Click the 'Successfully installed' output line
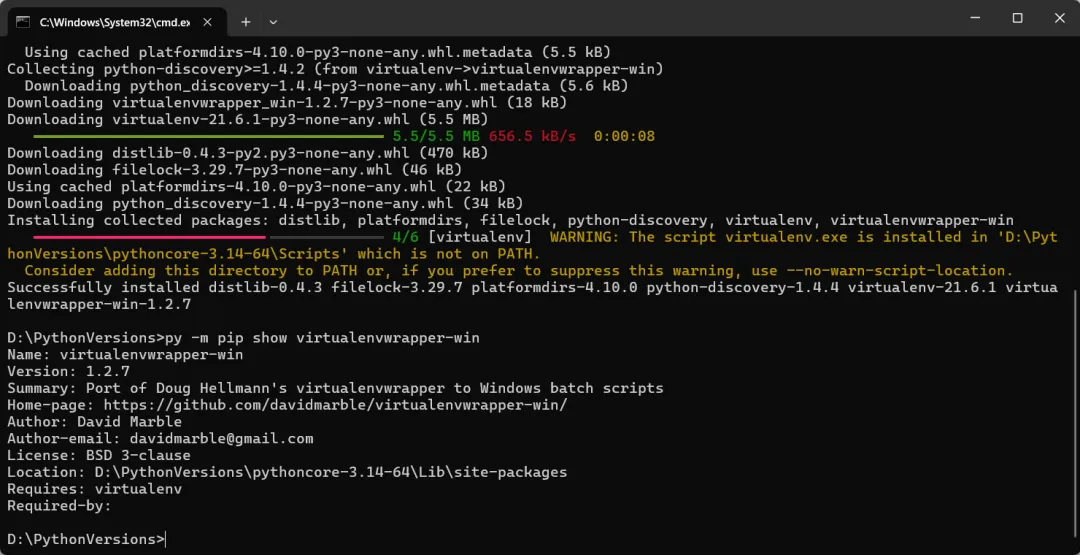This screenshot has width=1080, height=555. 532,295
